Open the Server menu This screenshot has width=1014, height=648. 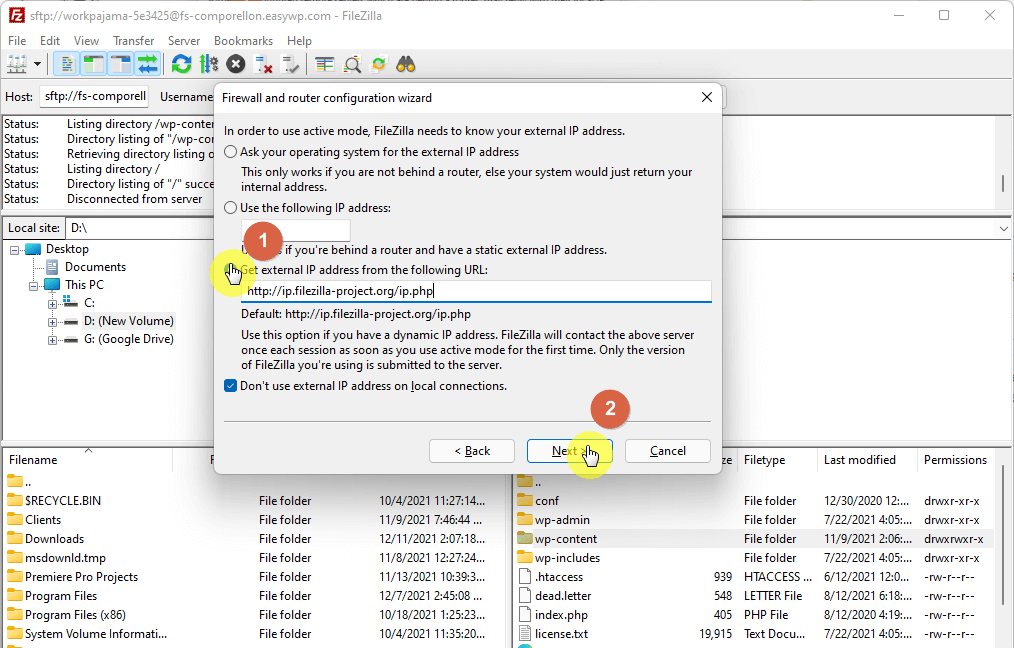point(184,41)
